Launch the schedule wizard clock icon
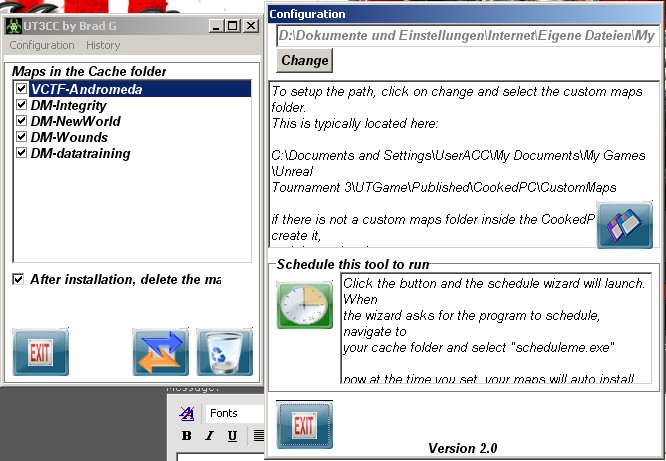The image size is (666, 461). click(x=305, y=304)
